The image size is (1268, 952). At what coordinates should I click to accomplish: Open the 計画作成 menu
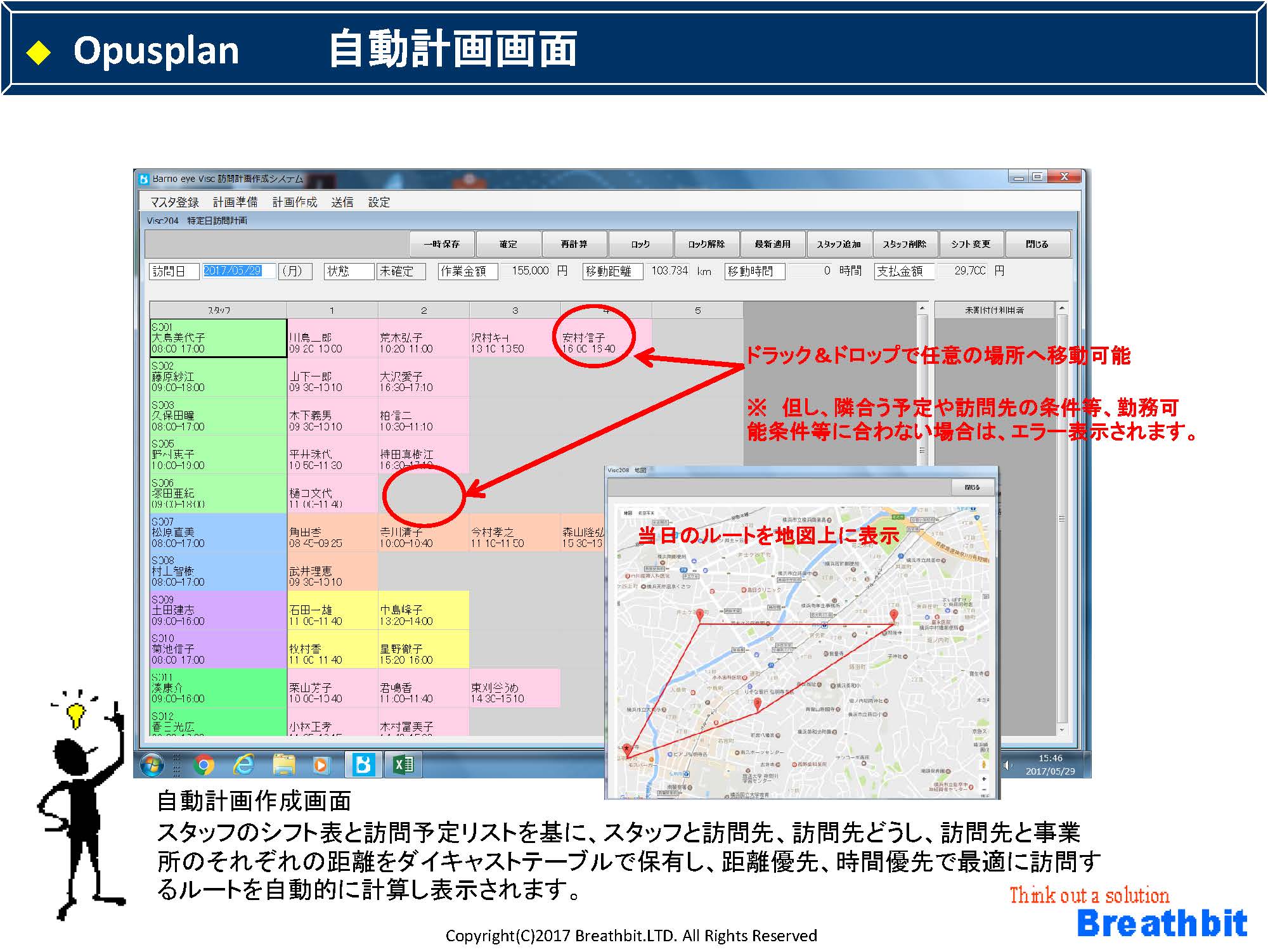coord(295,202)
